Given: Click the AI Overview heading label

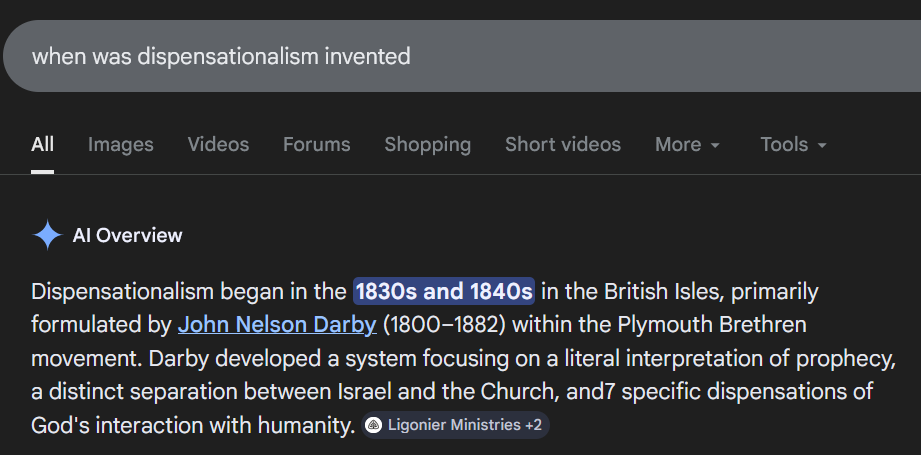Looking at the screenshot, I should tap(127, 236).
